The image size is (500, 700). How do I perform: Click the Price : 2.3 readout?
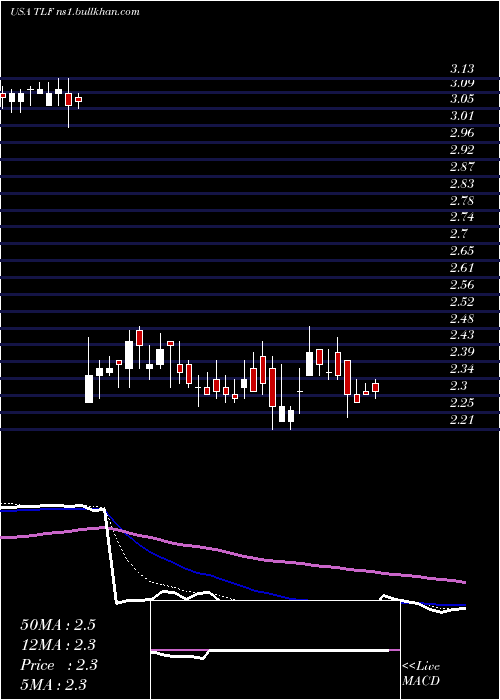coord(58,665)
